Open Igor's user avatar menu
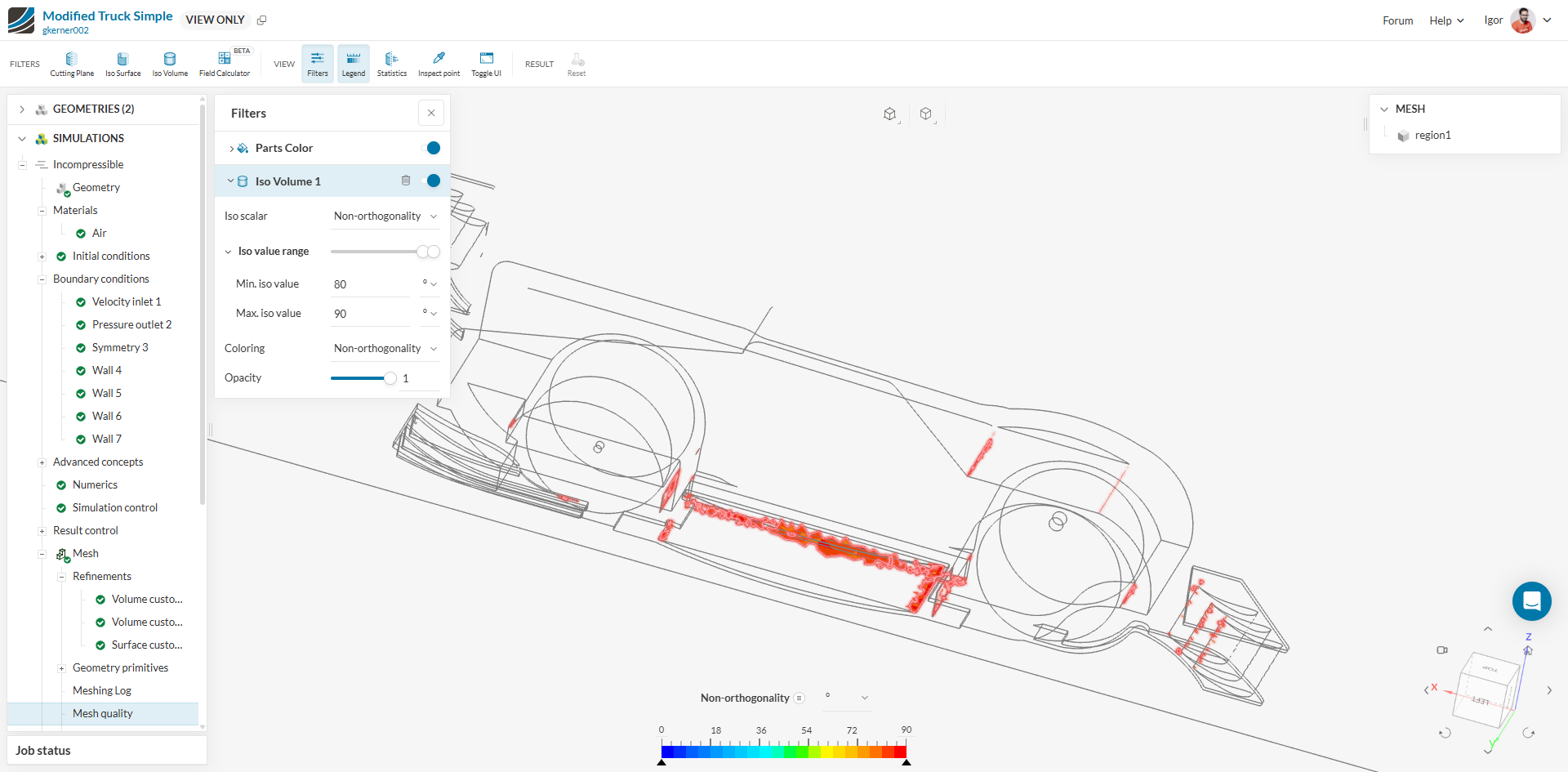Screen dimensions: 1568x772 tap(1522, 20)
